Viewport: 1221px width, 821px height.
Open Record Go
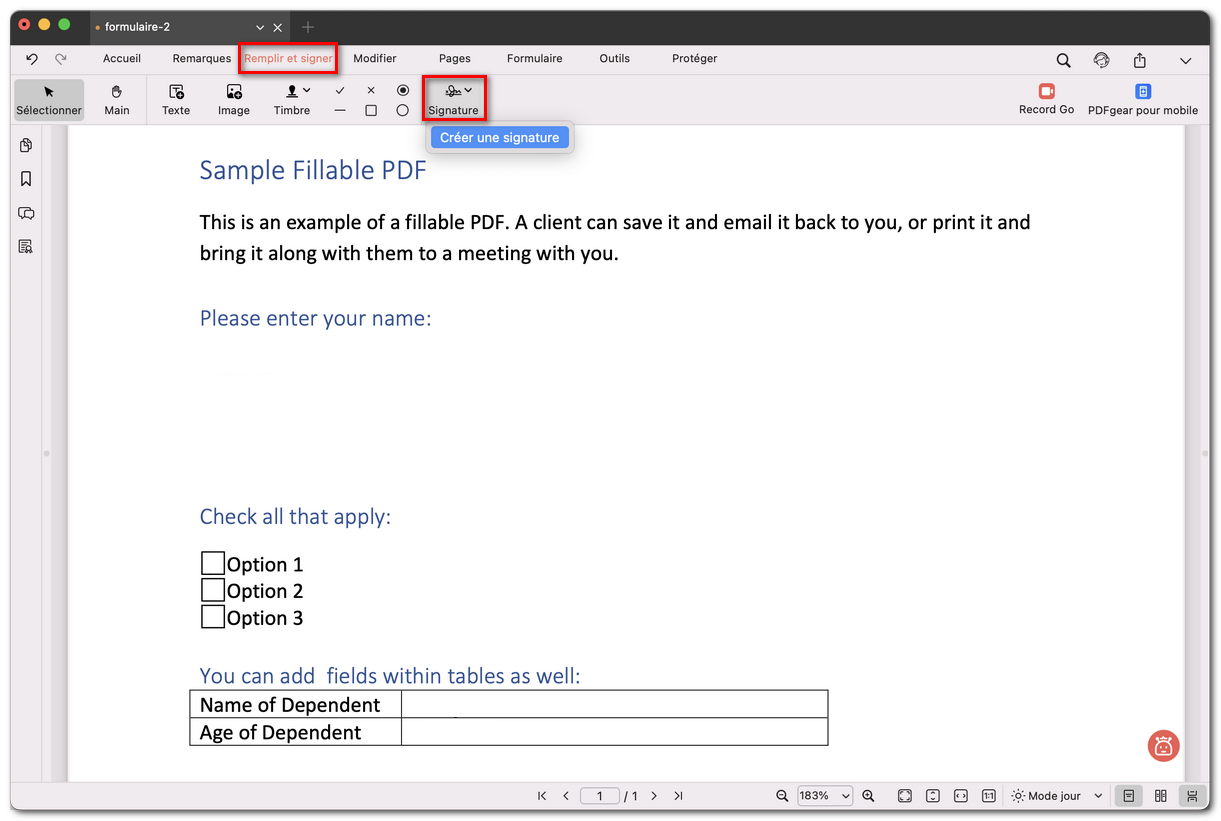(1047, 99)
